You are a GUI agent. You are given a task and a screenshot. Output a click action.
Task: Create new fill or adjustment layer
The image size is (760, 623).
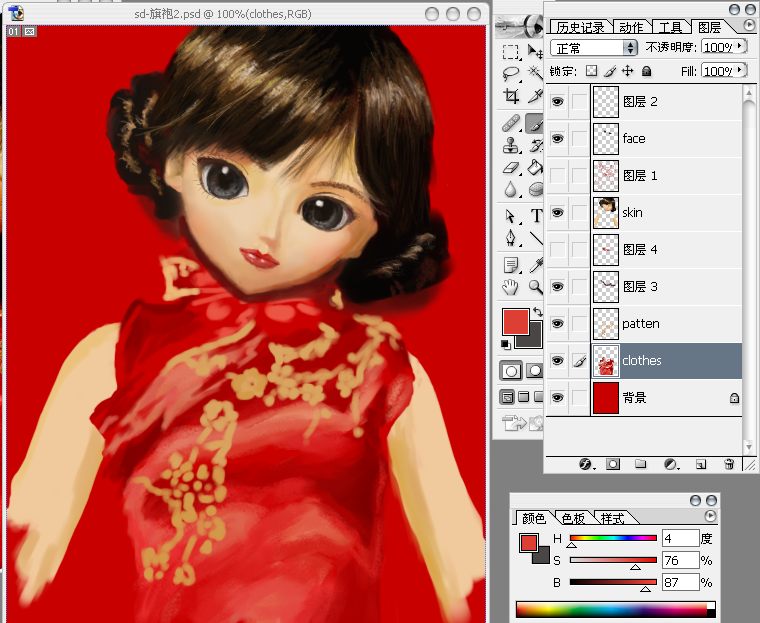tap(670, 464)
